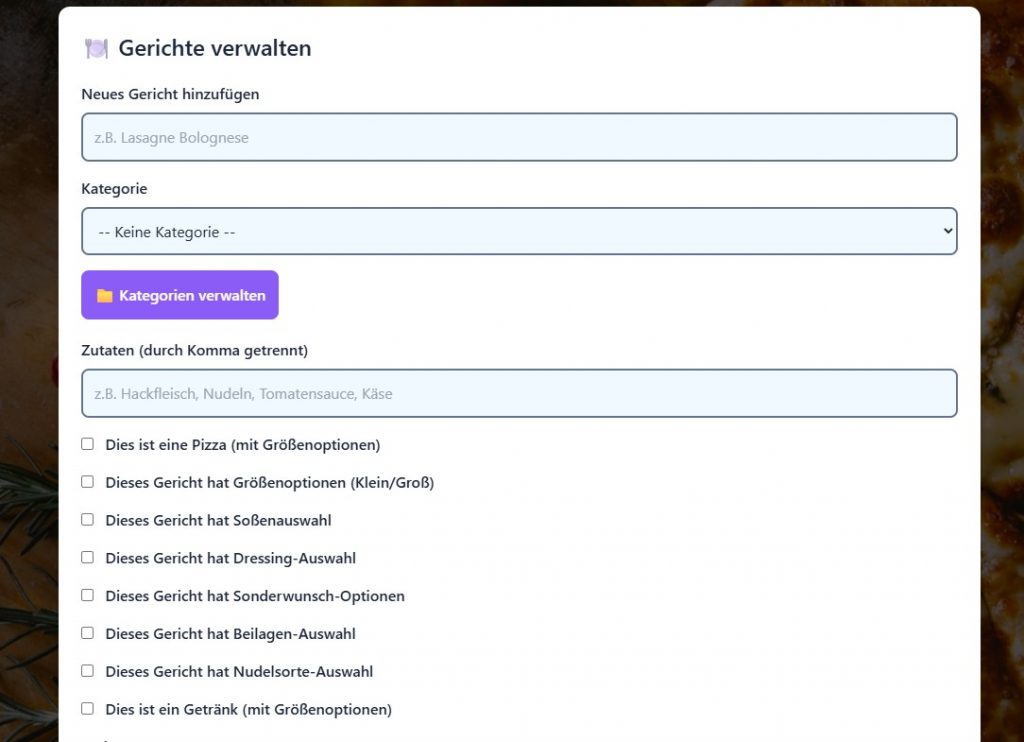The width and height of the screenshot is (1024, 742).
Task: Click the 'Dieses Gericht hat Sonderwunsch-Optionen' label text
Action: pyautogui.click(x=254, y=596)
